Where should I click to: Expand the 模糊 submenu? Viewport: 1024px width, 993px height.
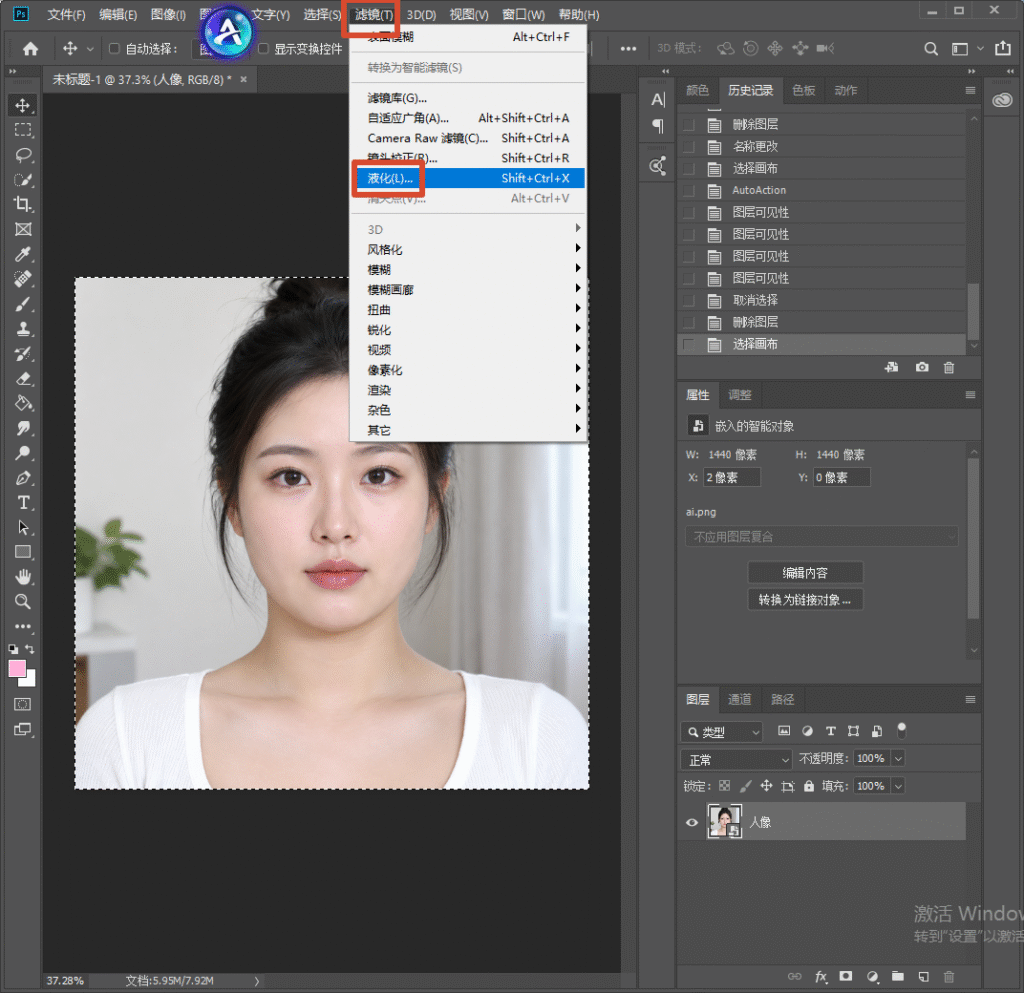468,270
